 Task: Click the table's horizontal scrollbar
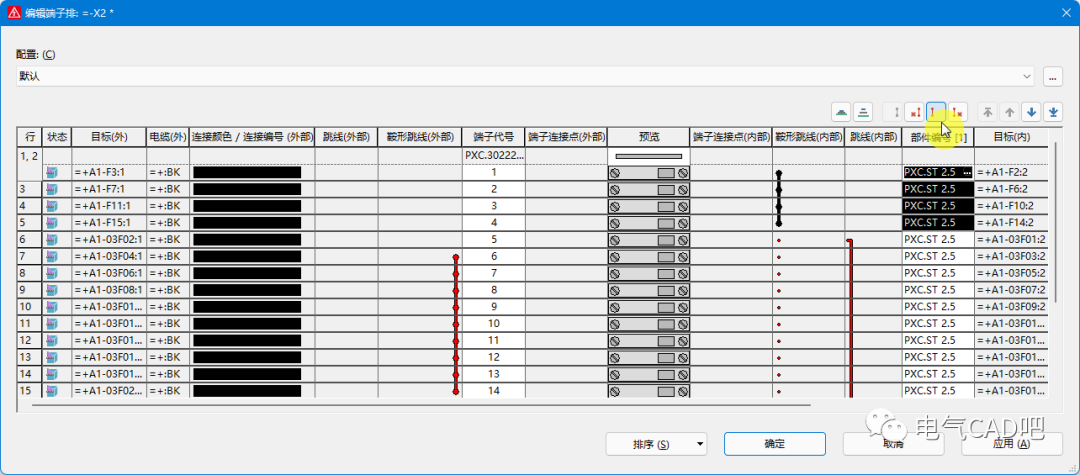pos(422,405)
